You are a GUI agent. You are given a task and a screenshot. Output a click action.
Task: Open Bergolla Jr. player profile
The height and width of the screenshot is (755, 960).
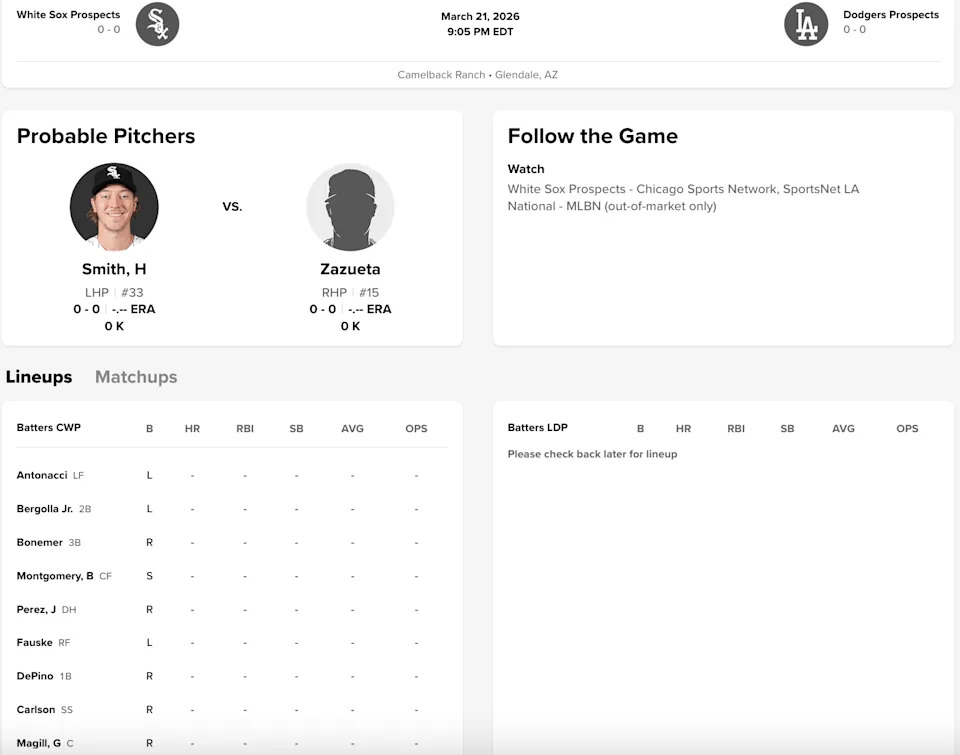[x=45, y=509]
